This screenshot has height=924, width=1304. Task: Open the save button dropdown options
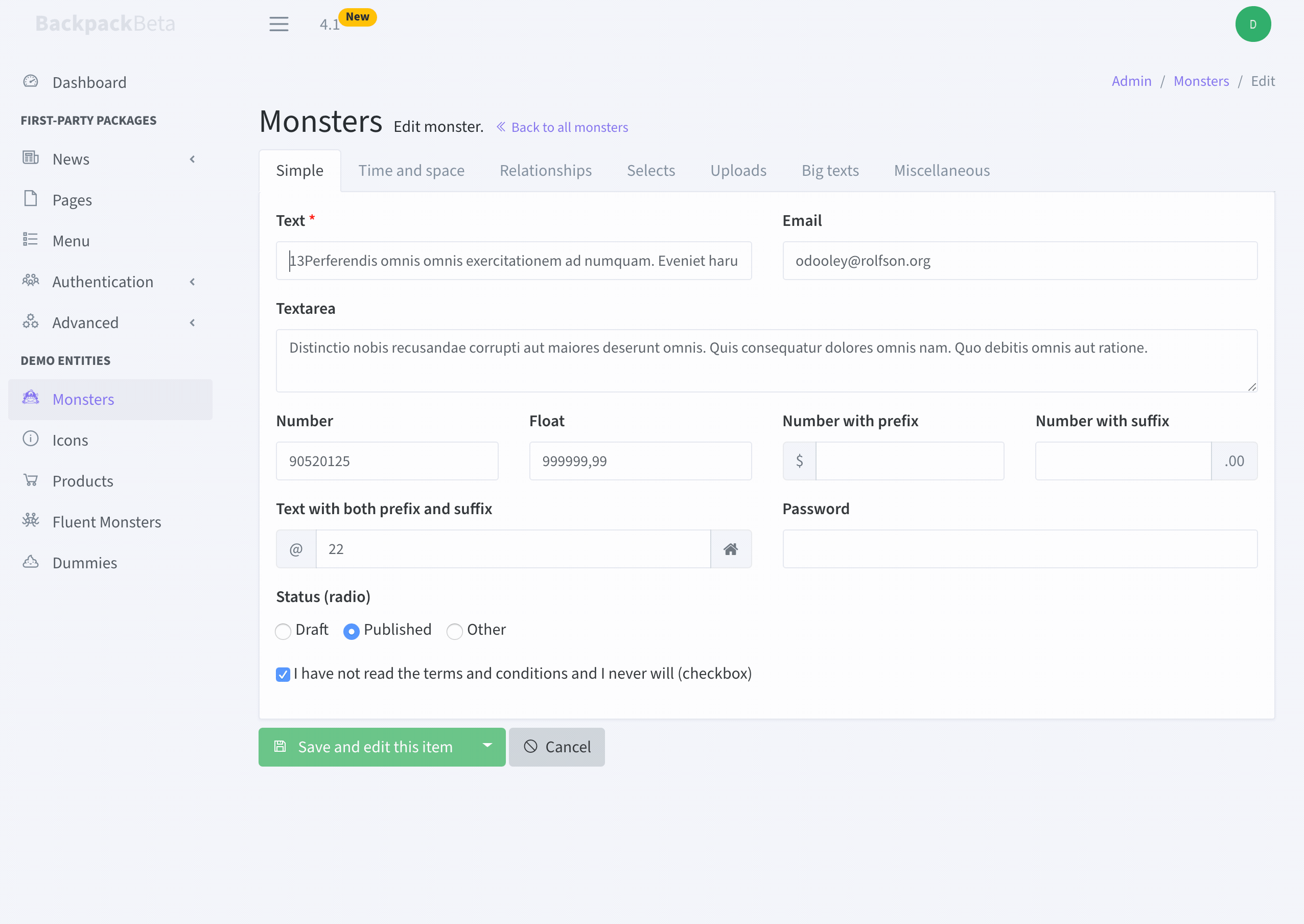(486, 747)
